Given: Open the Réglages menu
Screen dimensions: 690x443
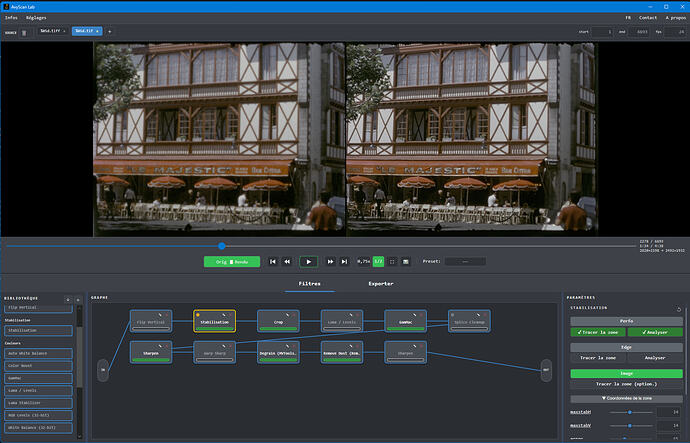Looking at the screenshot, I should (x=36, y=18).
